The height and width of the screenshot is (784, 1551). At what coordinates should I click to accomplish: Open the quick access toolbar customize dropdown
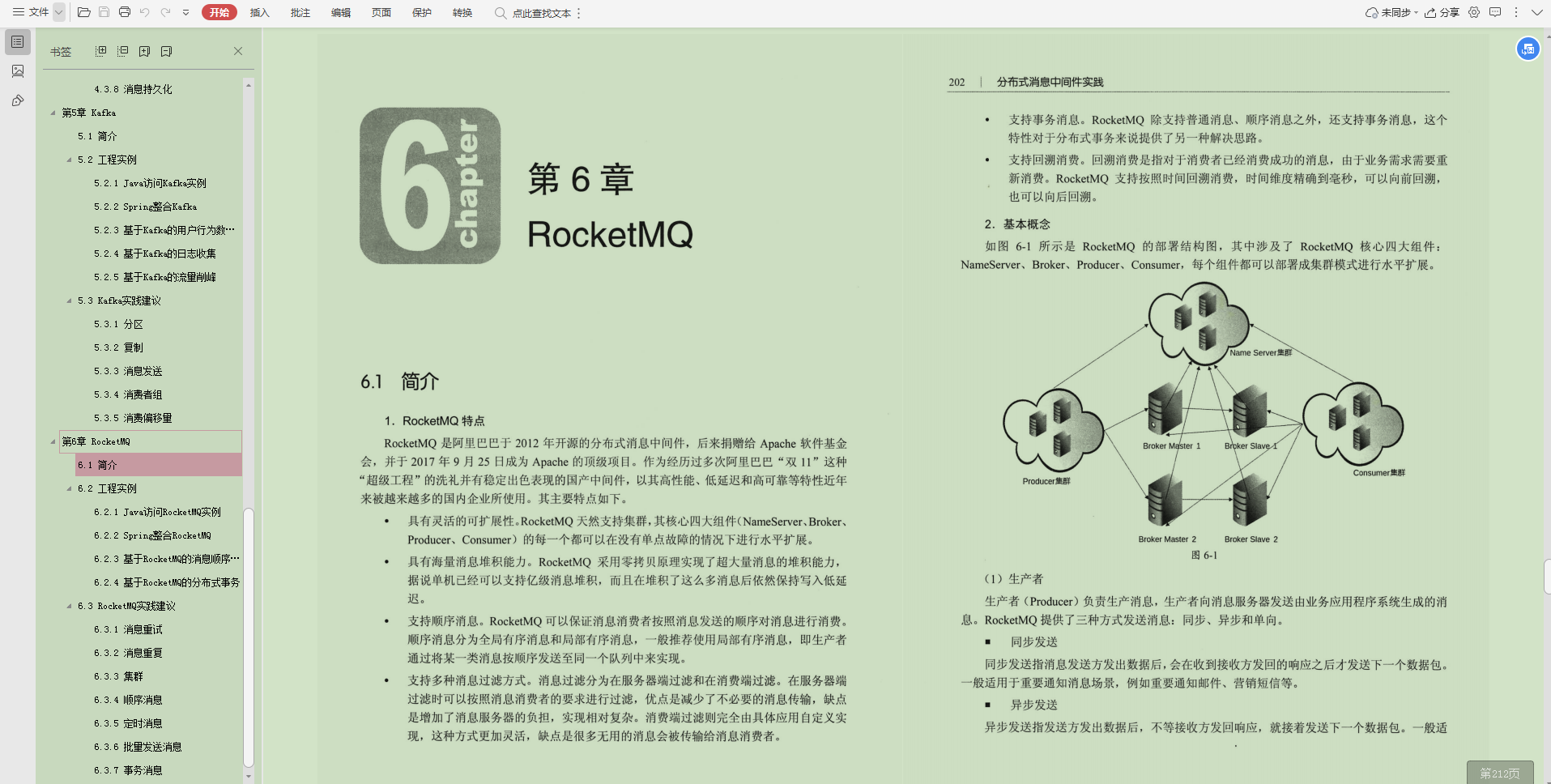[x=185, y=12]
